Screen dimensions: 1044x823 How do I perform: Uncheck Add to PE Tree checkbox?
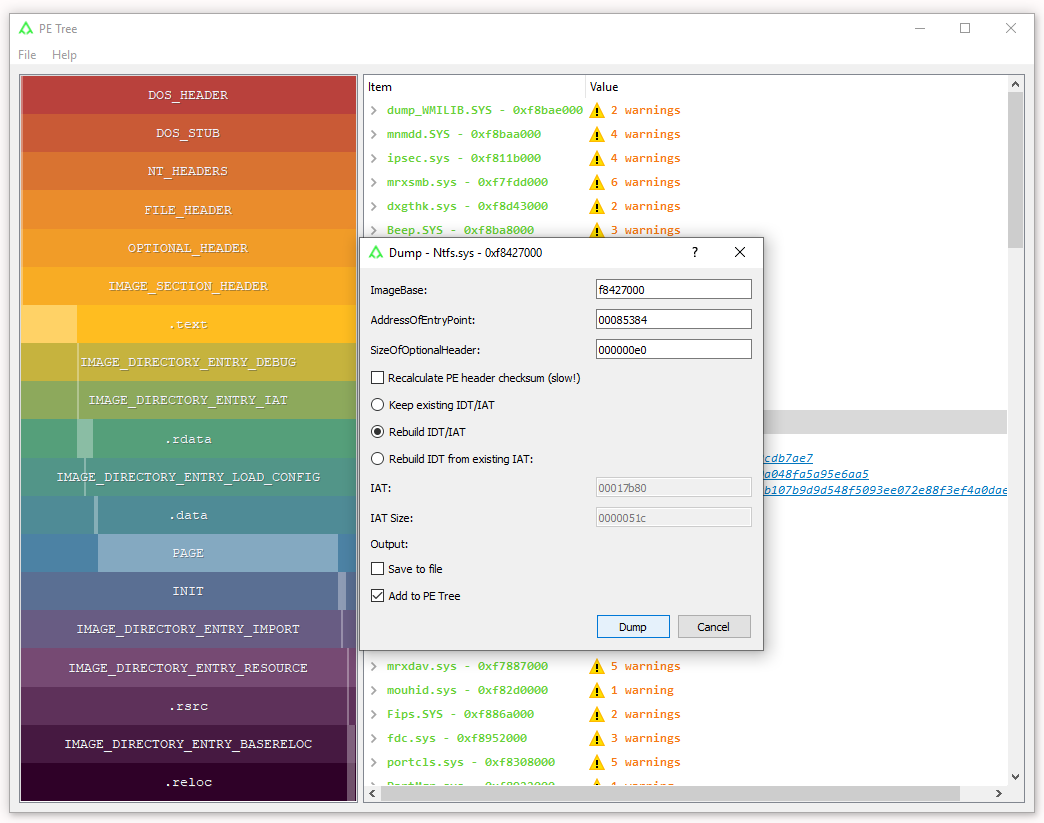coord(378,596)
